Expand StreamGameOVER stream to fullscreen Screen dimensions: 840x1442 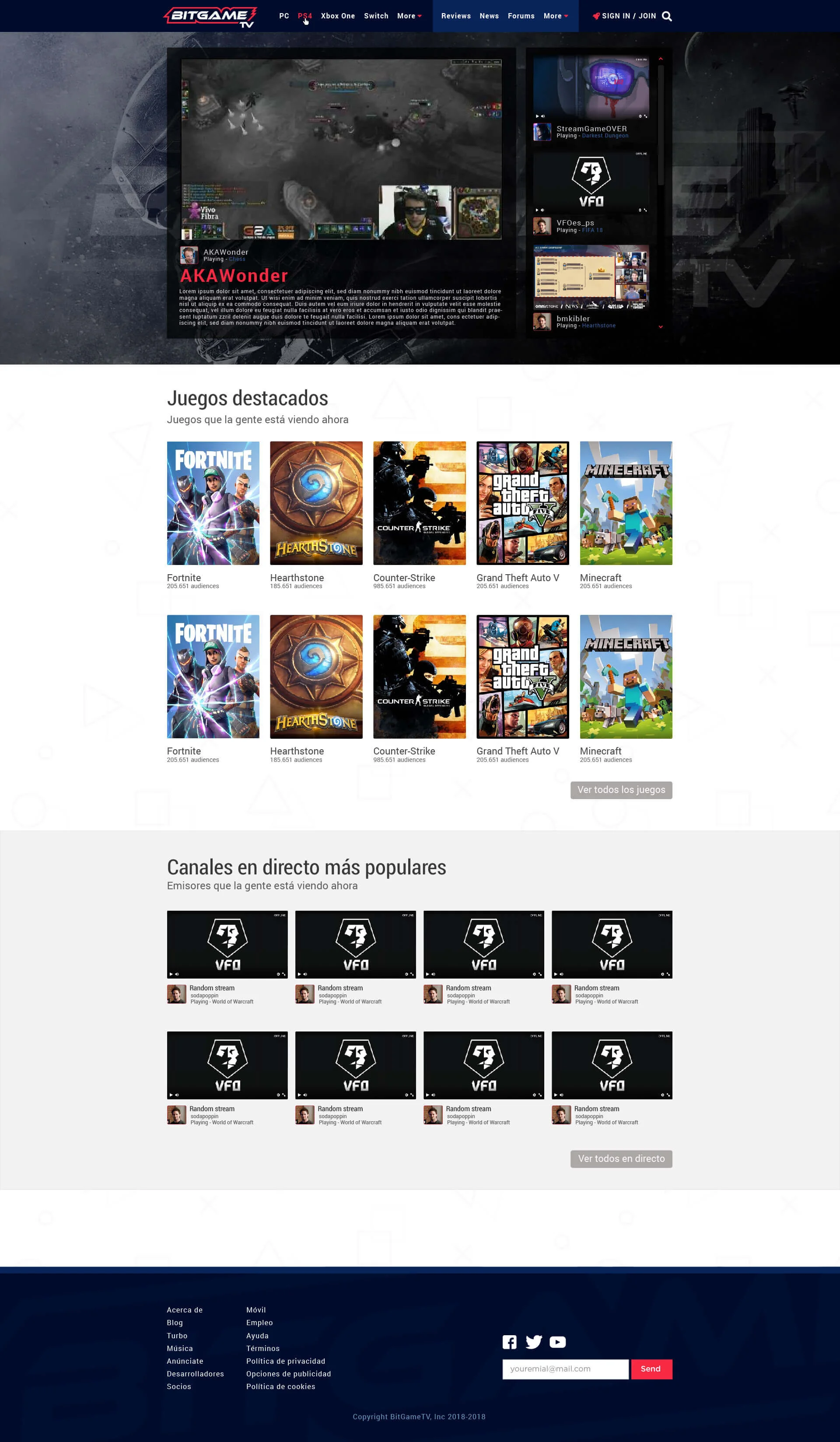[x=646, y=116]
